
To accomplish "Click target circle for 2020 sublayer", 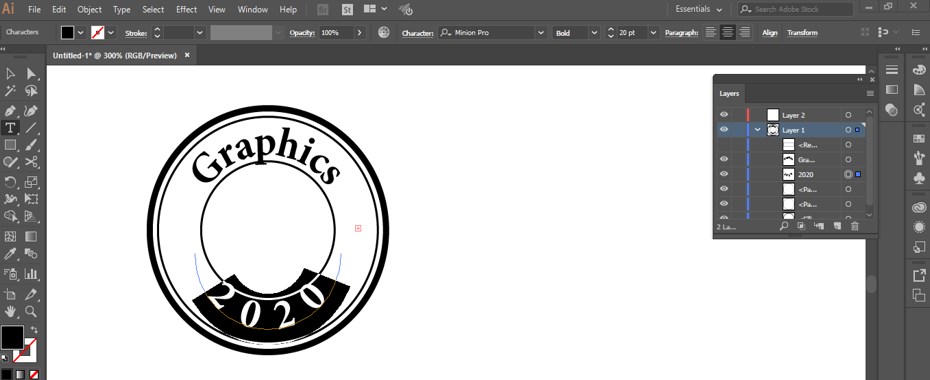I will [x=848, y=174].
